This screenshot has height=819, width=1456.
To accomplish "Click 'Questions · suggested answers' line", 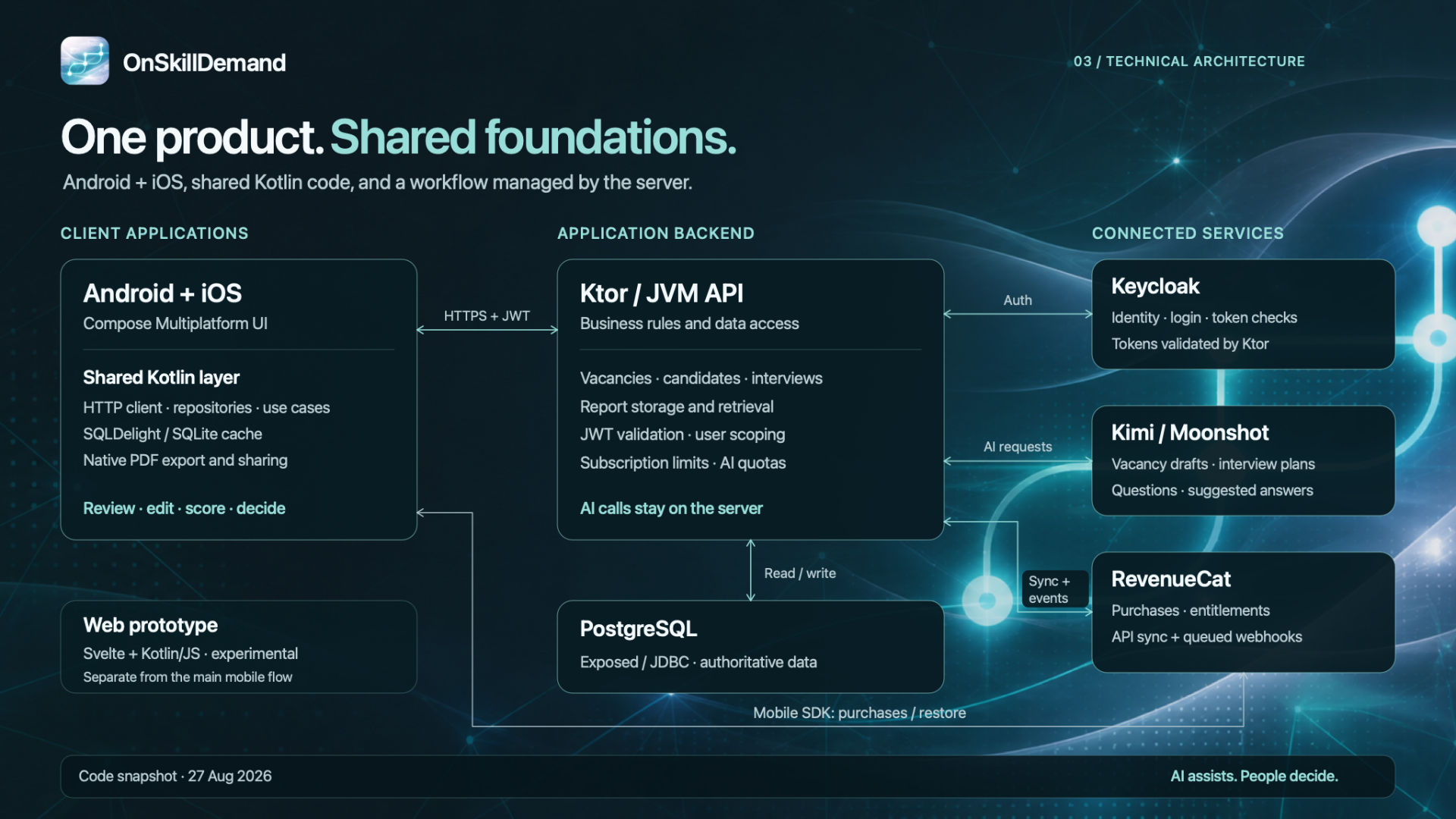I will (1213, 491).
